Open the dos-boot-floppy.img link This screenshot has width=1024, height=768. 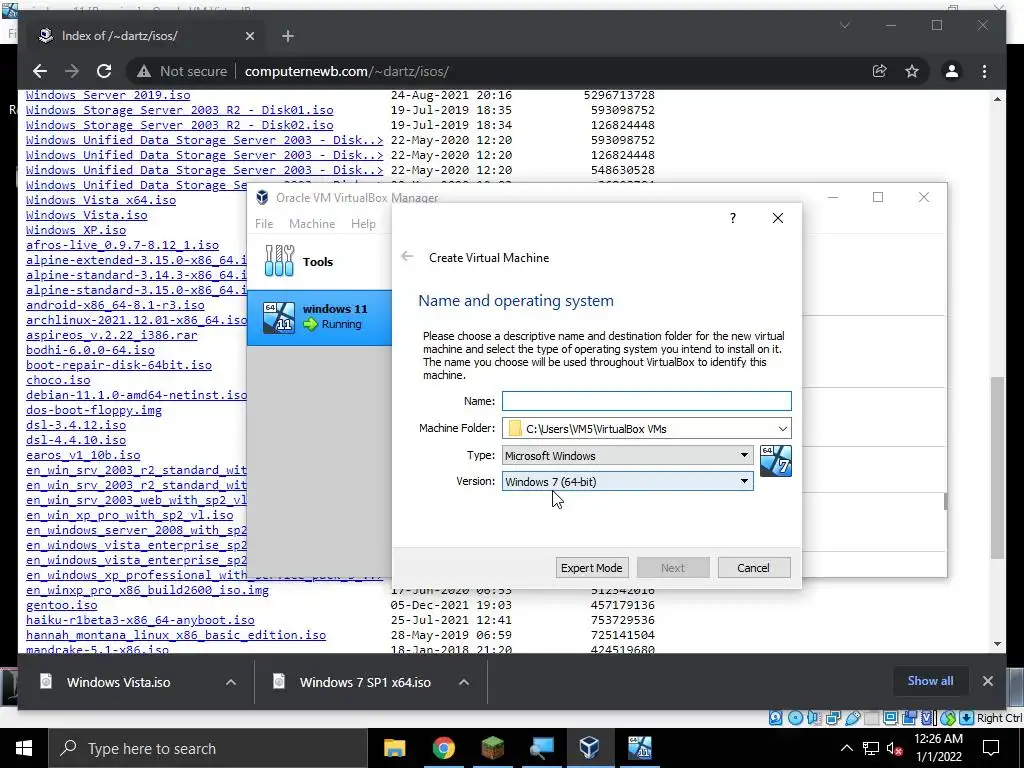pos(94,410)
